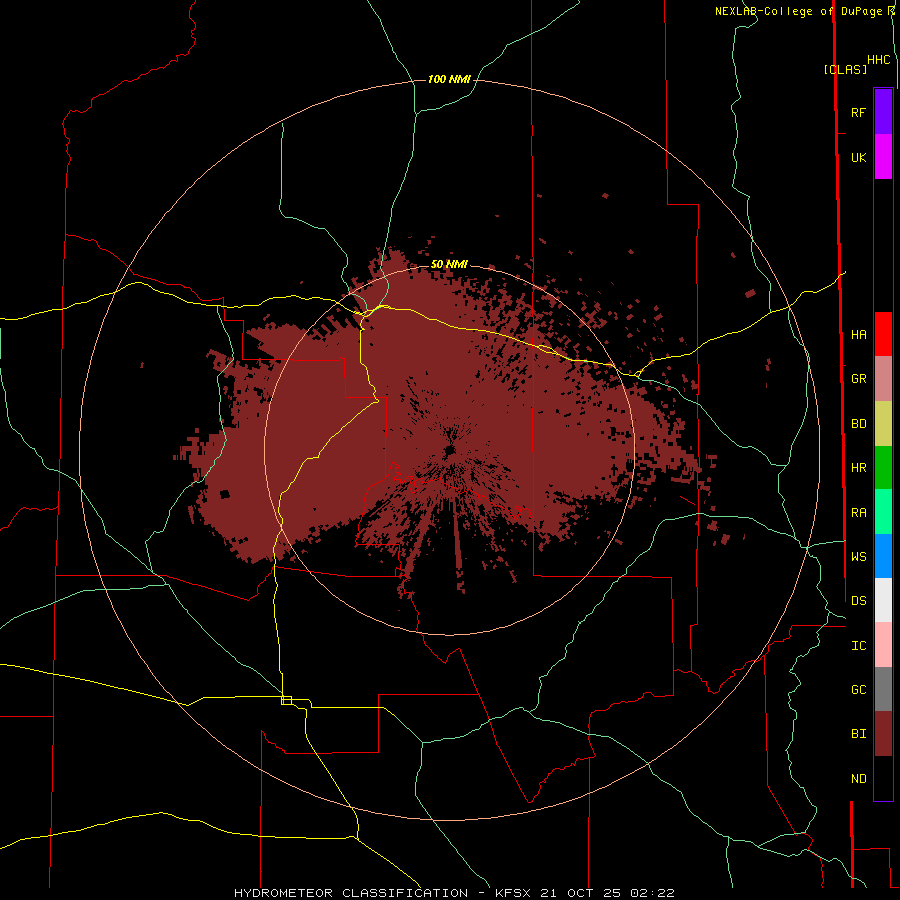The height and width of the screenshot is (900, 900).
Task: Click the HHC product code label
Action: pyautogui.click(x=878, y=60)
